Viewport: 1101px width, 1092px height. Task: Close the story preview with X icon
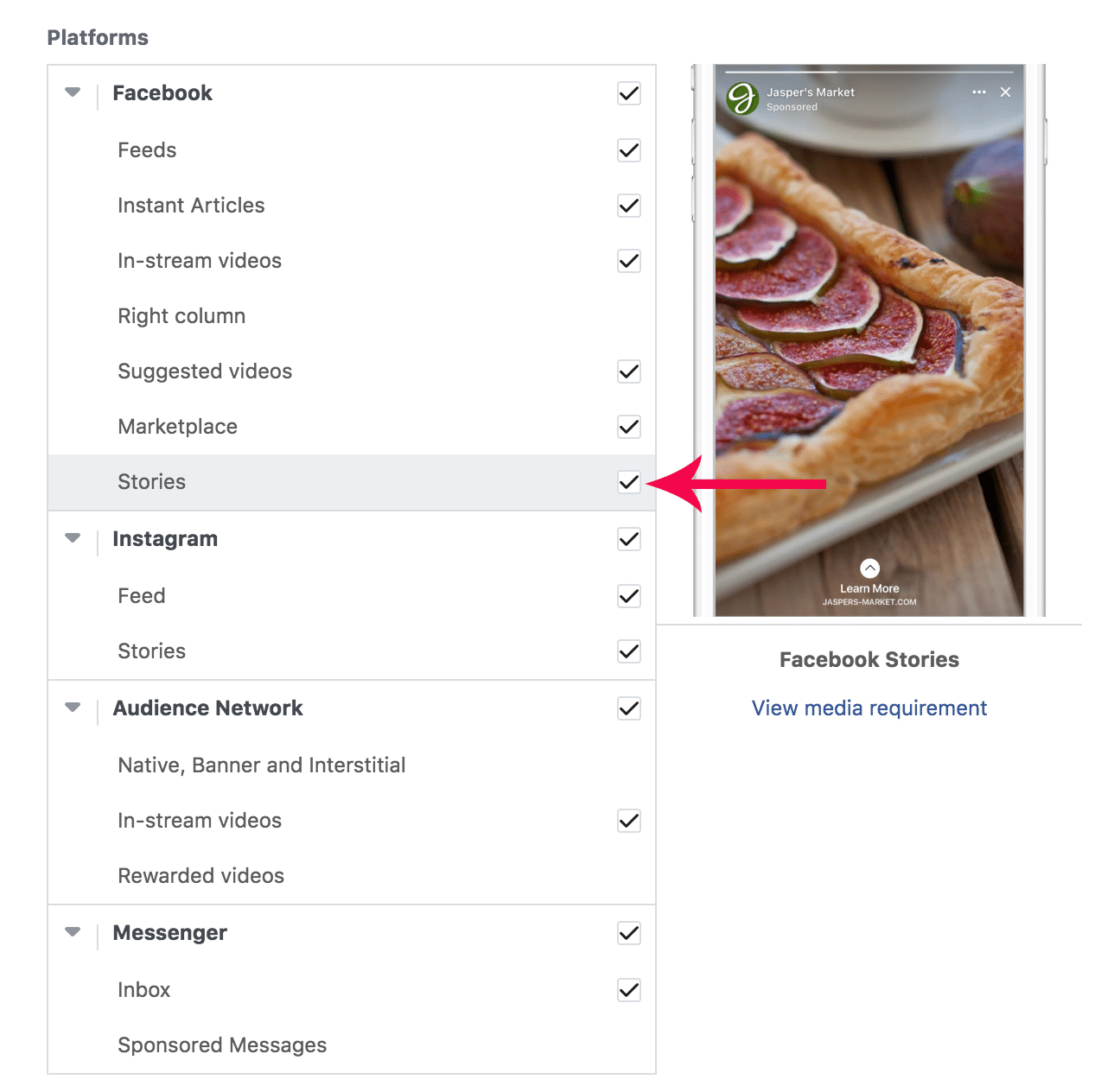[1005, 92]
